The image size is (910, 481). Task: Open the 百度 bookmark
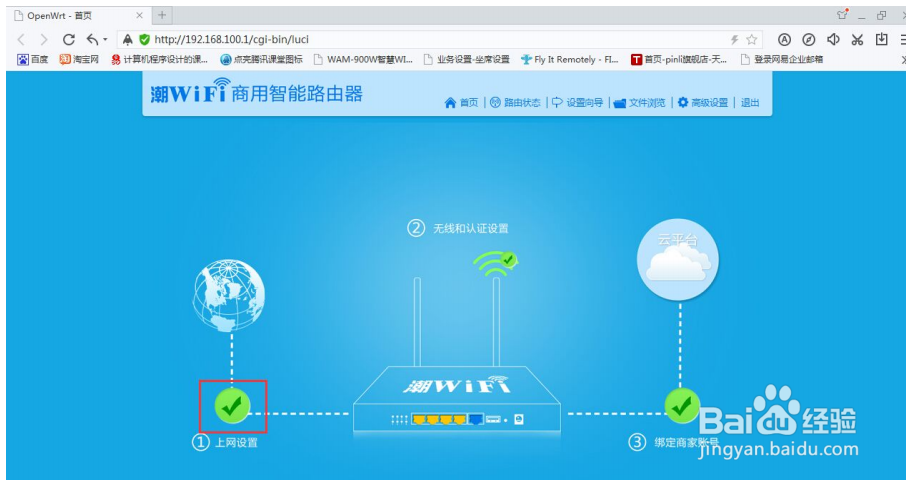(x=32, y=59)
